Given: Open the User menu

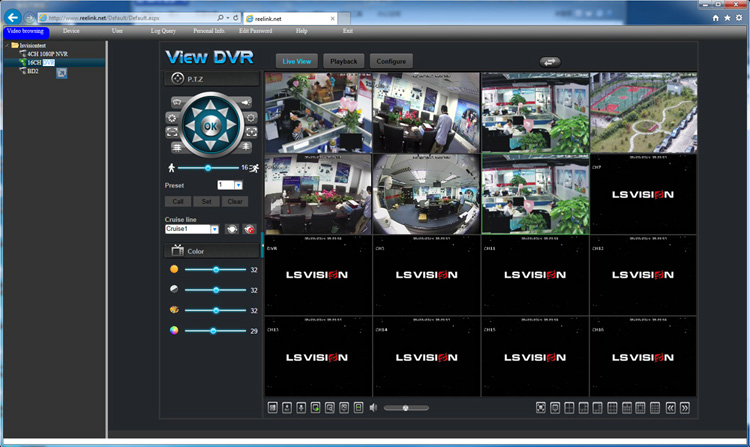Looking at the screenshot, I should [x=117, y=31].
